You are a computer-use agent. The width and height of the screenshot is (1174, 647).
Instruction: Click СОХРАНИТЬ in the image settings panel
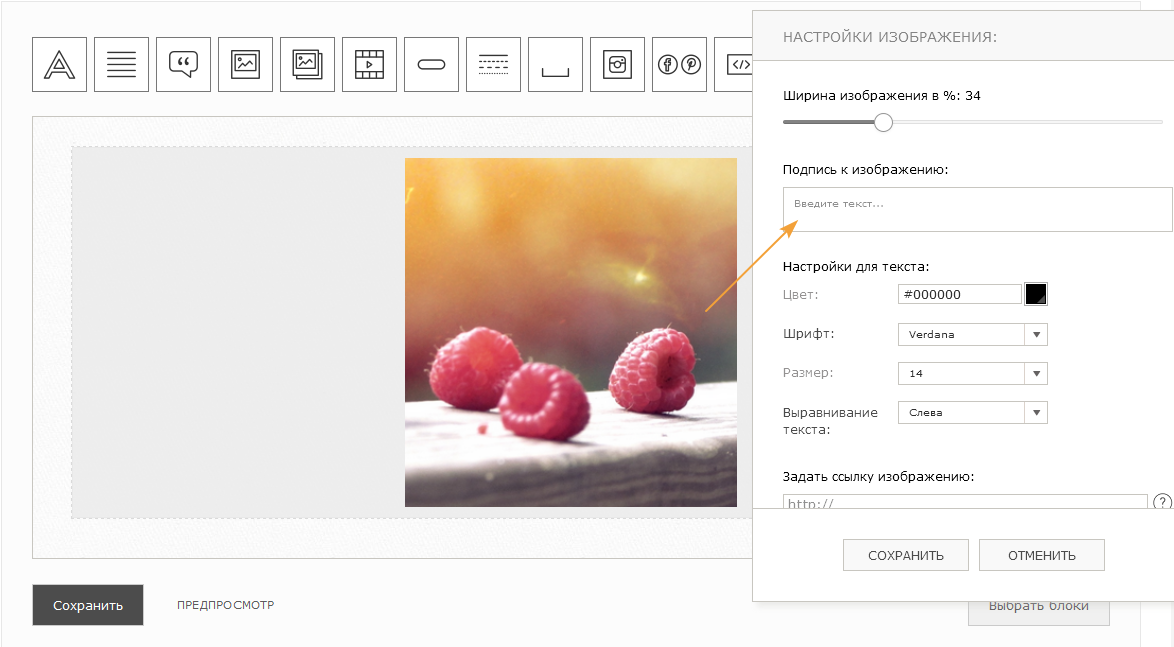[906, 556]
